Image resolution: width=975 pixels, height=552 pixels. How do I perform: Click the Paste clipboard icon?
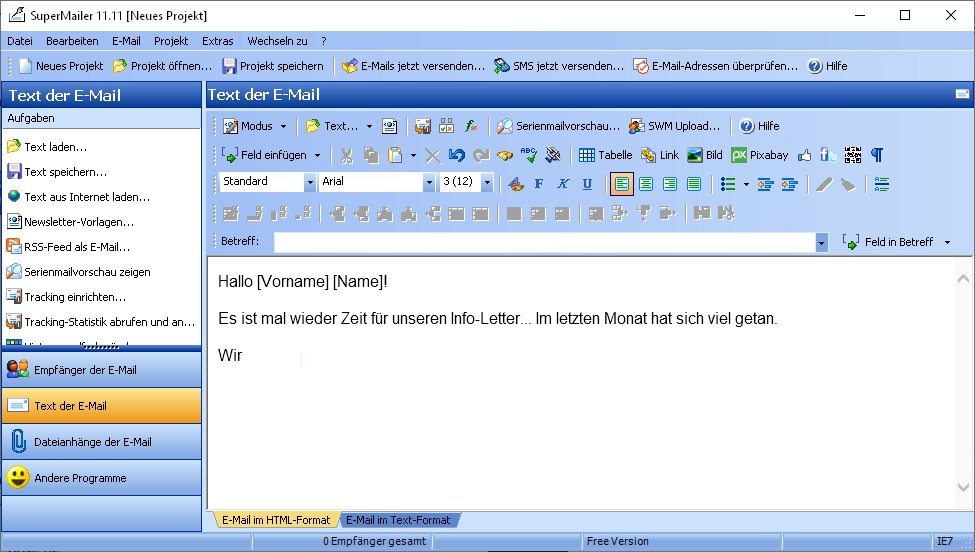pos(395,155)
